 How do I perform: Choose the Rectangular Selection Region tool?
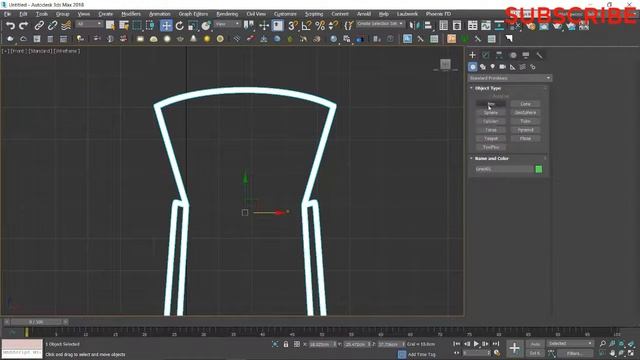137,26
